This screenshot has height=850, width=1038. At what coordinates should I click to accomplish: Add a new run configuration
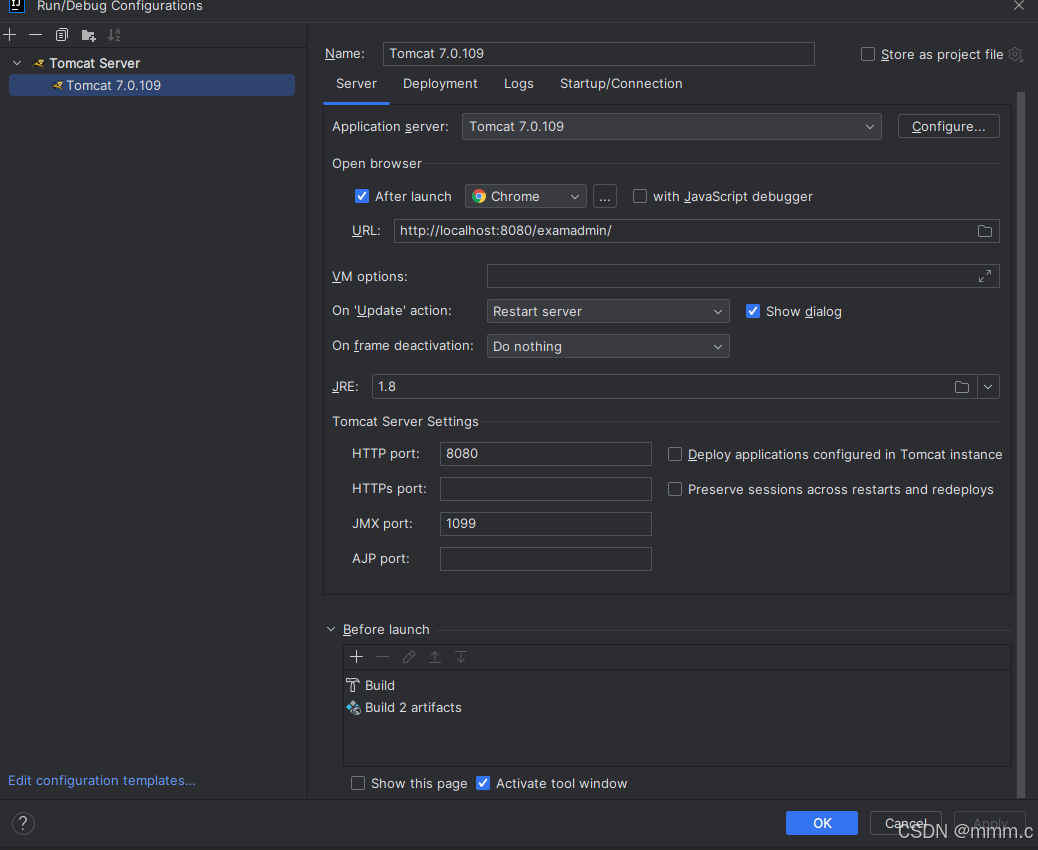[10, 34]
